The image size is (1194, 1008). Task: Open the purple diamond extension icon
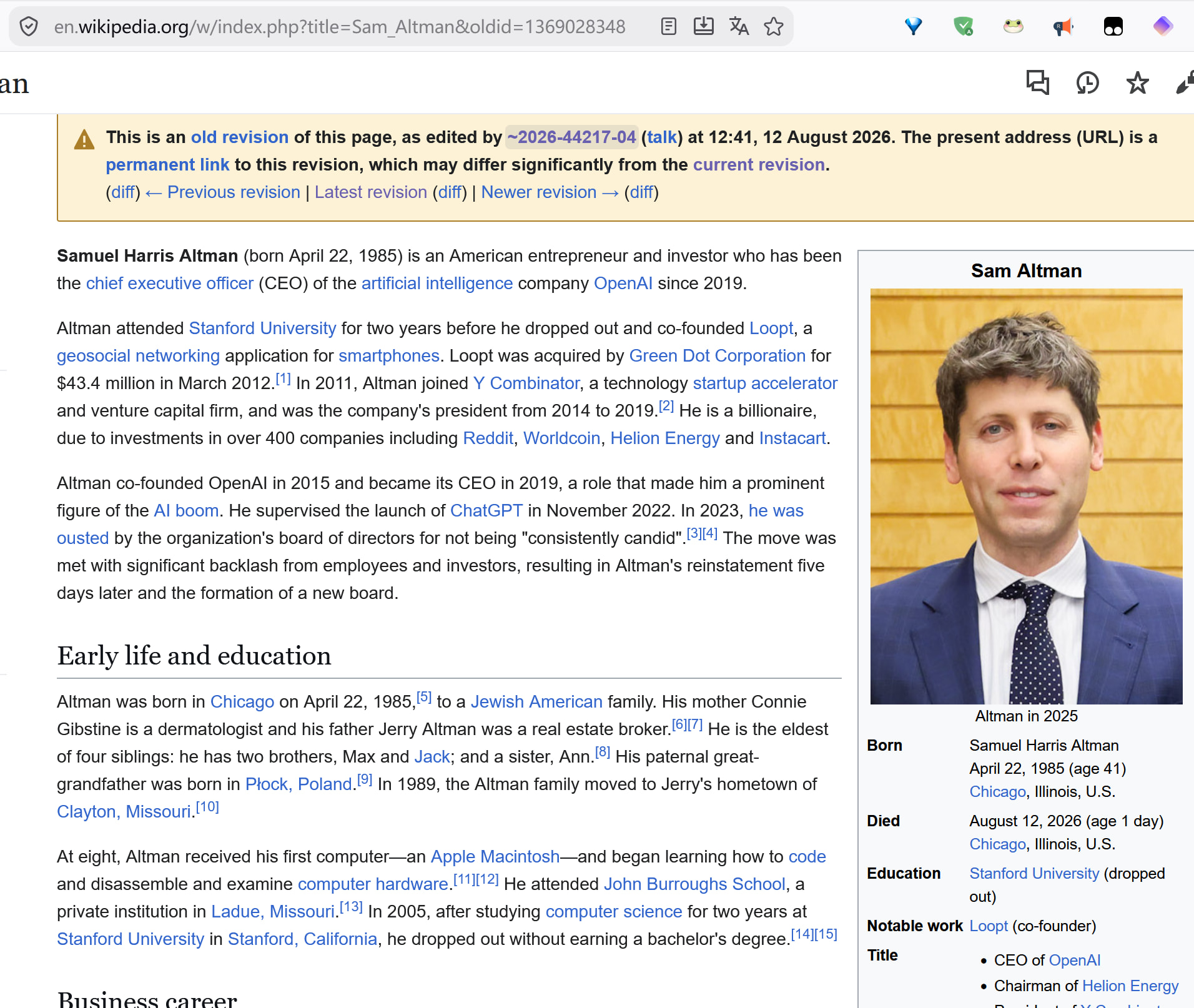1163,26
